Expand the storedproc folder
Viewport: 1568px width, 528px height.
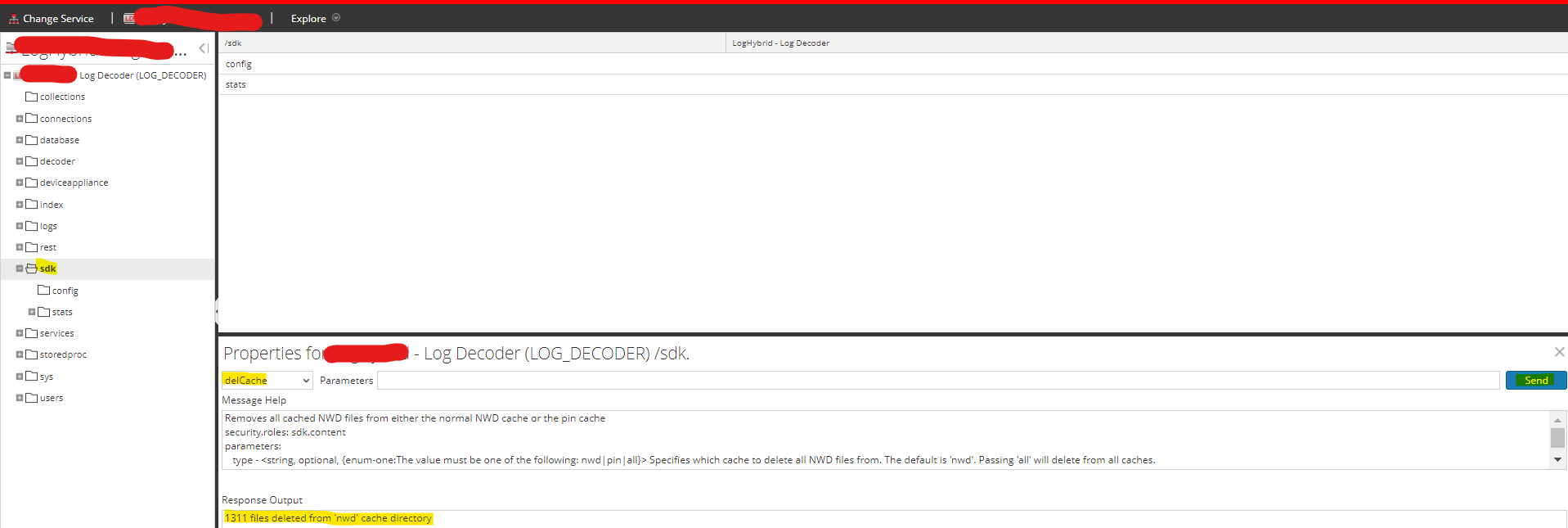pos(20,354)
